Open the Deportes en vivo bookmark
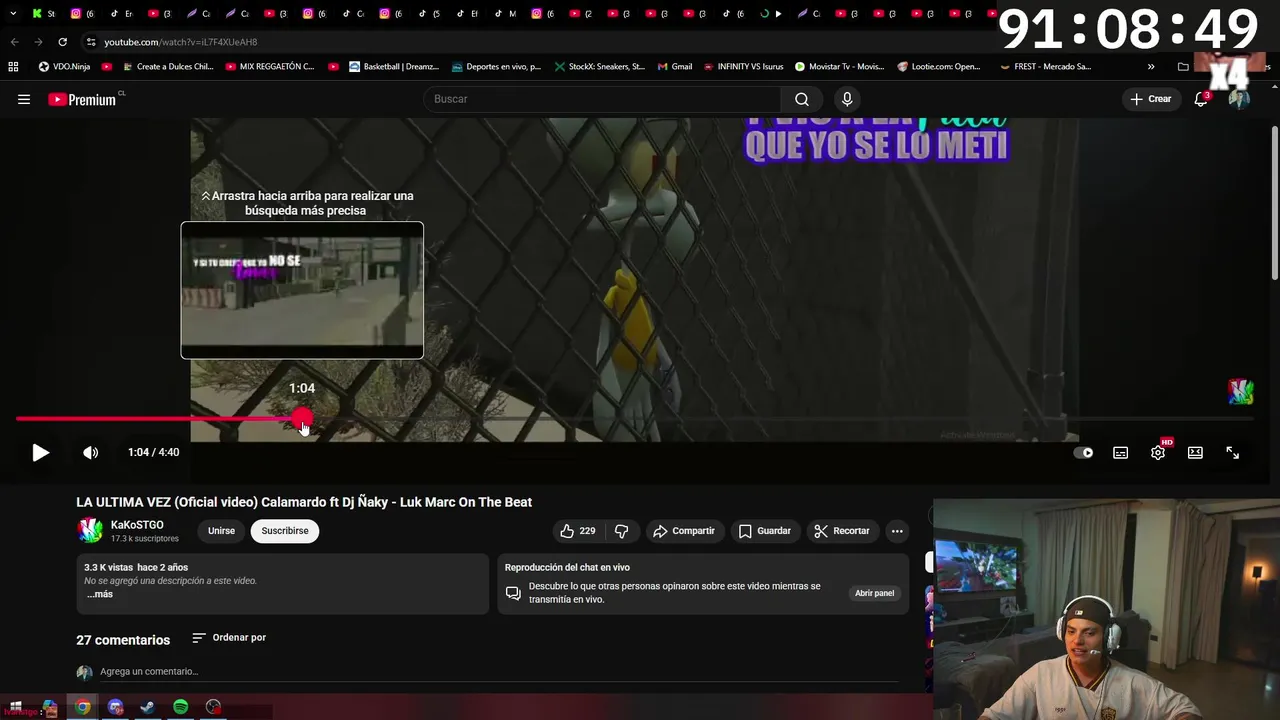The image size is (1280, 720). pyautogui.click(x=496, y=67)
